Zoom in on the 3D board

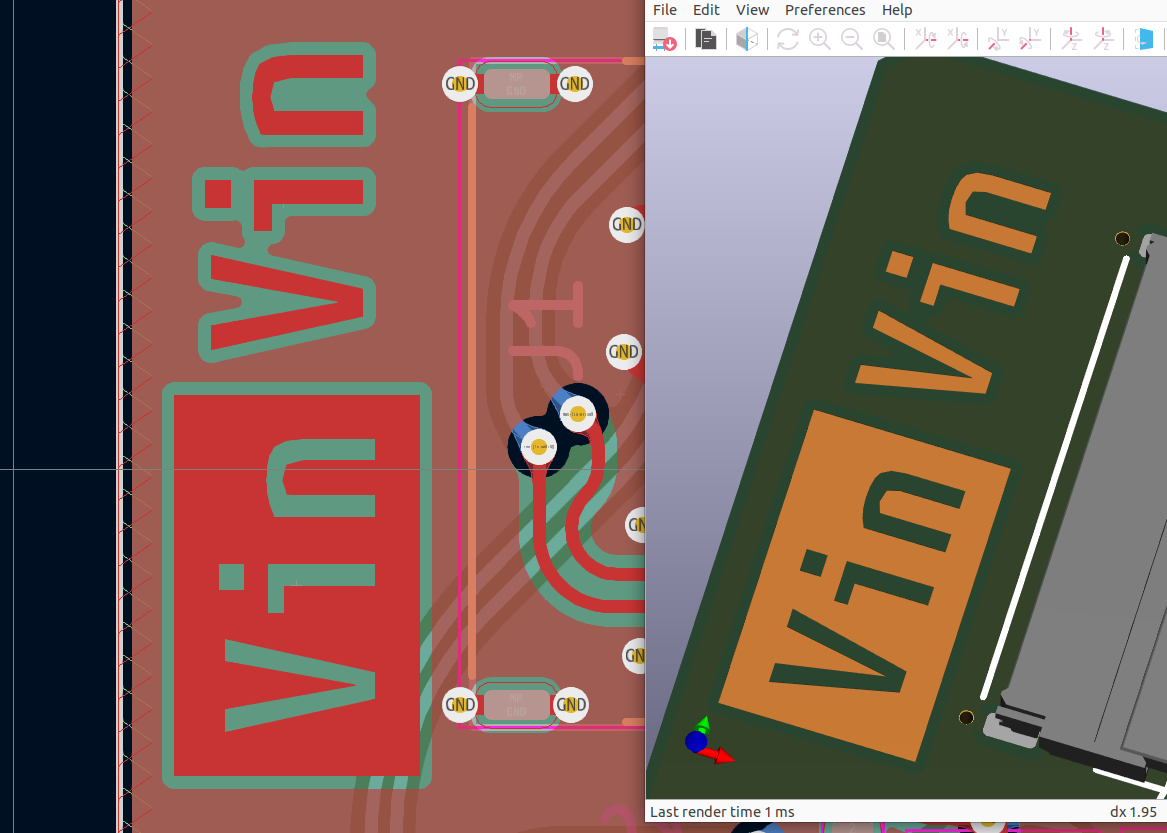tap(820, 39)
